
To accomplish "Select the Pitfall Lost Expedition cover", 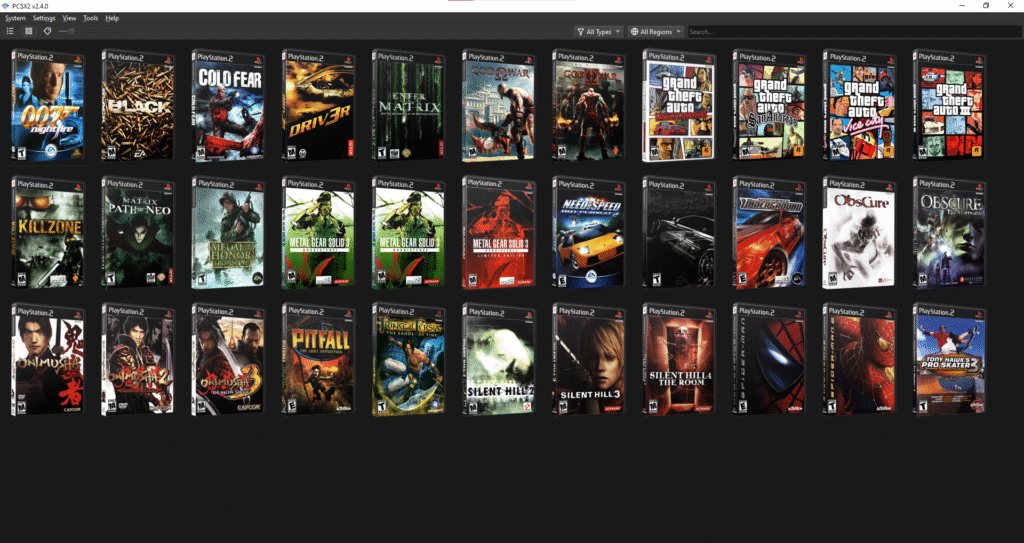I will [x=318, y=360].
